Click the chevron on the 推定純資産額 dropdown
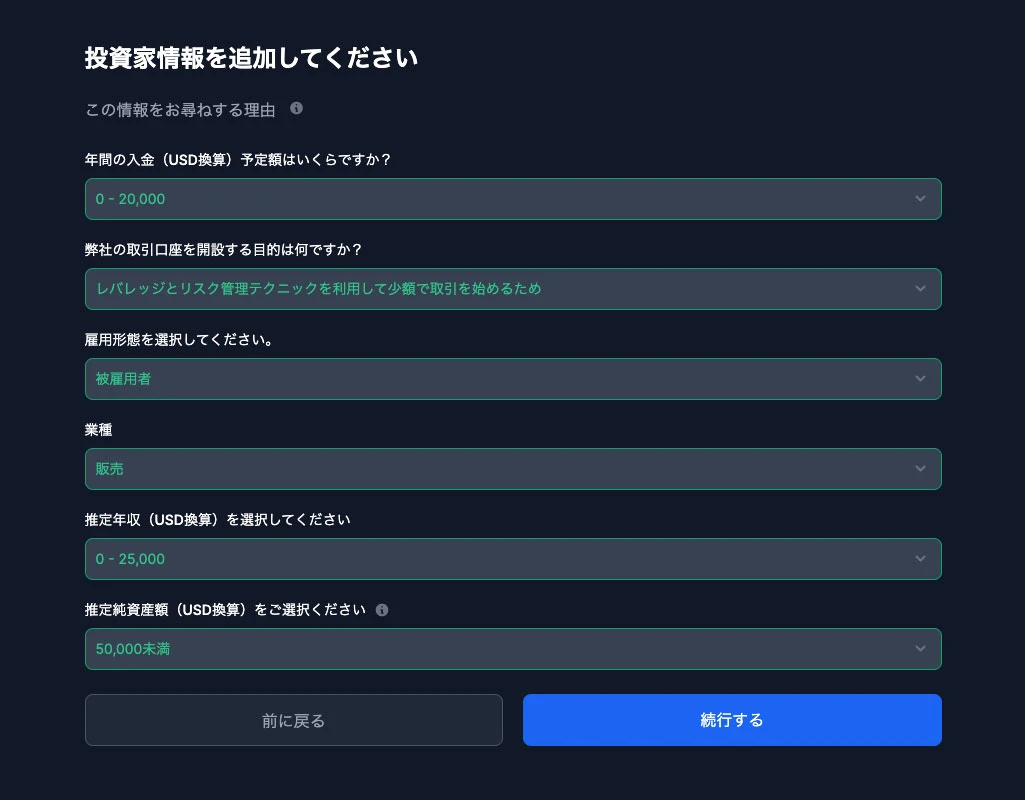The width and height of the screenshot is (1025, 800). pos(920,648)
